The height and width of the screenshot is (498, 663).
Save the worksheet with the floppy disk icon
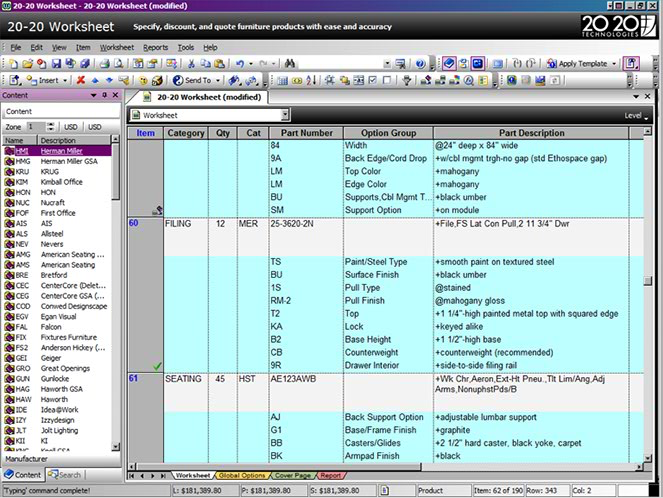[x=56, y=64]
